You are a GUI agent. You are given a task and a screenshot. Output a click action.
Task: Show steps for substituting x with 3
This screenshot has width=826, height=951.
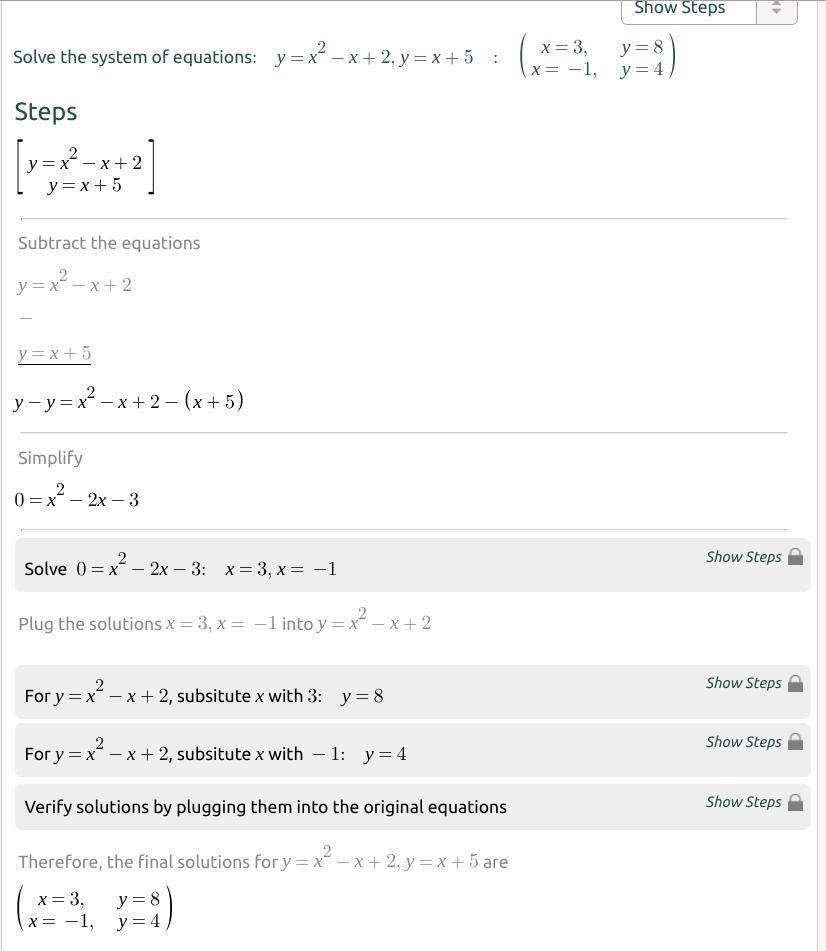click(744, 684)
